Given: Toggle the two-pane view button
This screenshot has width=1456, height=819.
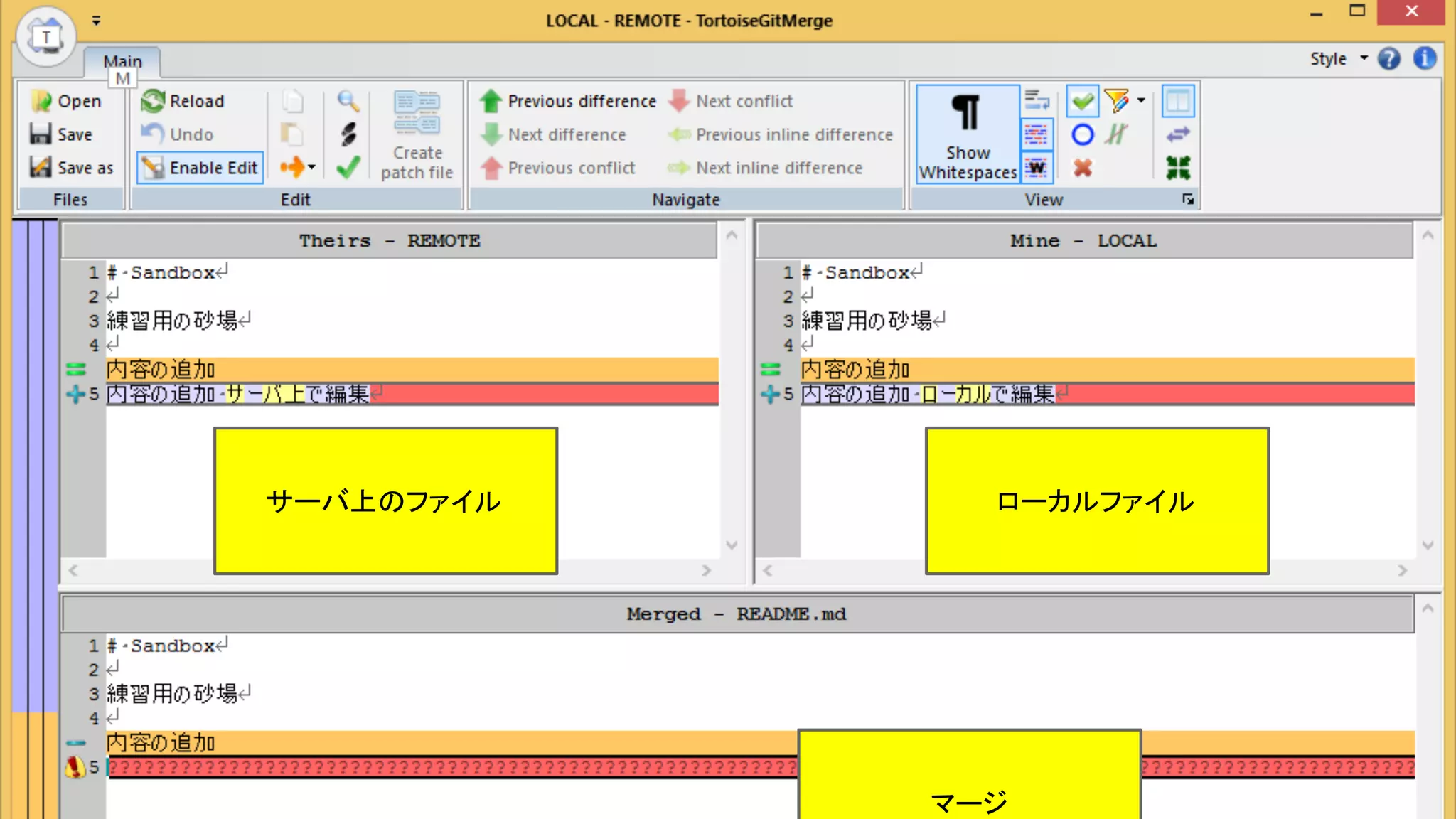Looking at the screenshot, I should coord(1178,101).
